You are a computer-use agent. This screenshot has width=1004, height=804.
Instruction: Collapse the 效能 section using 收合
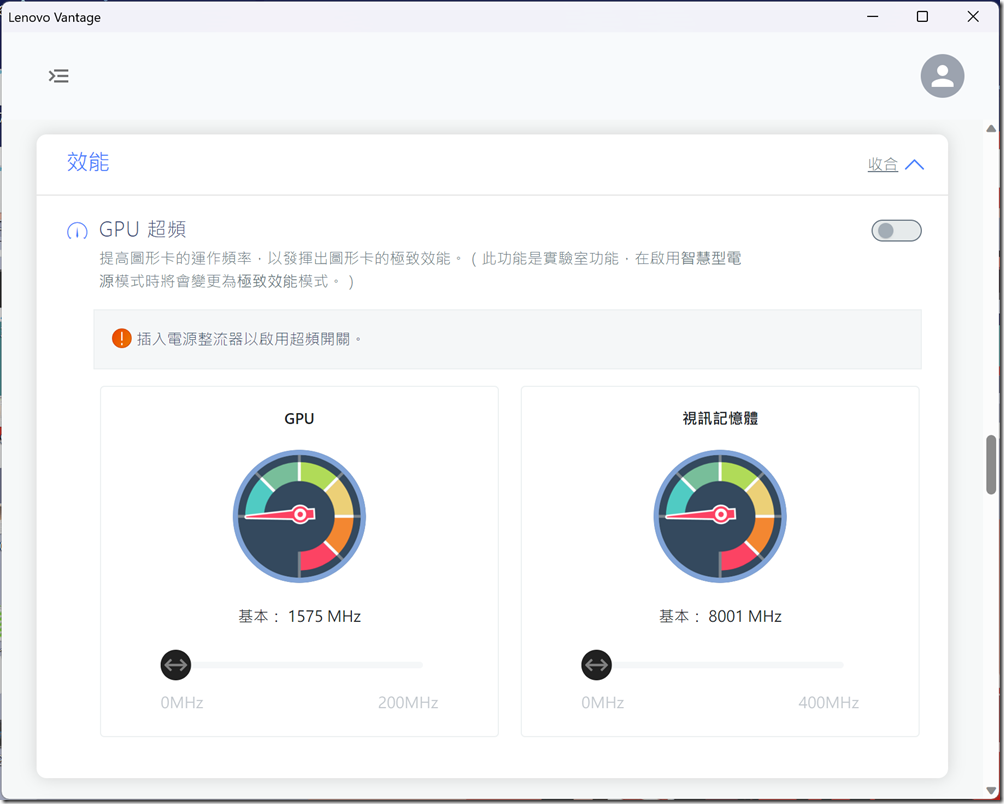[x=882, y=165]
